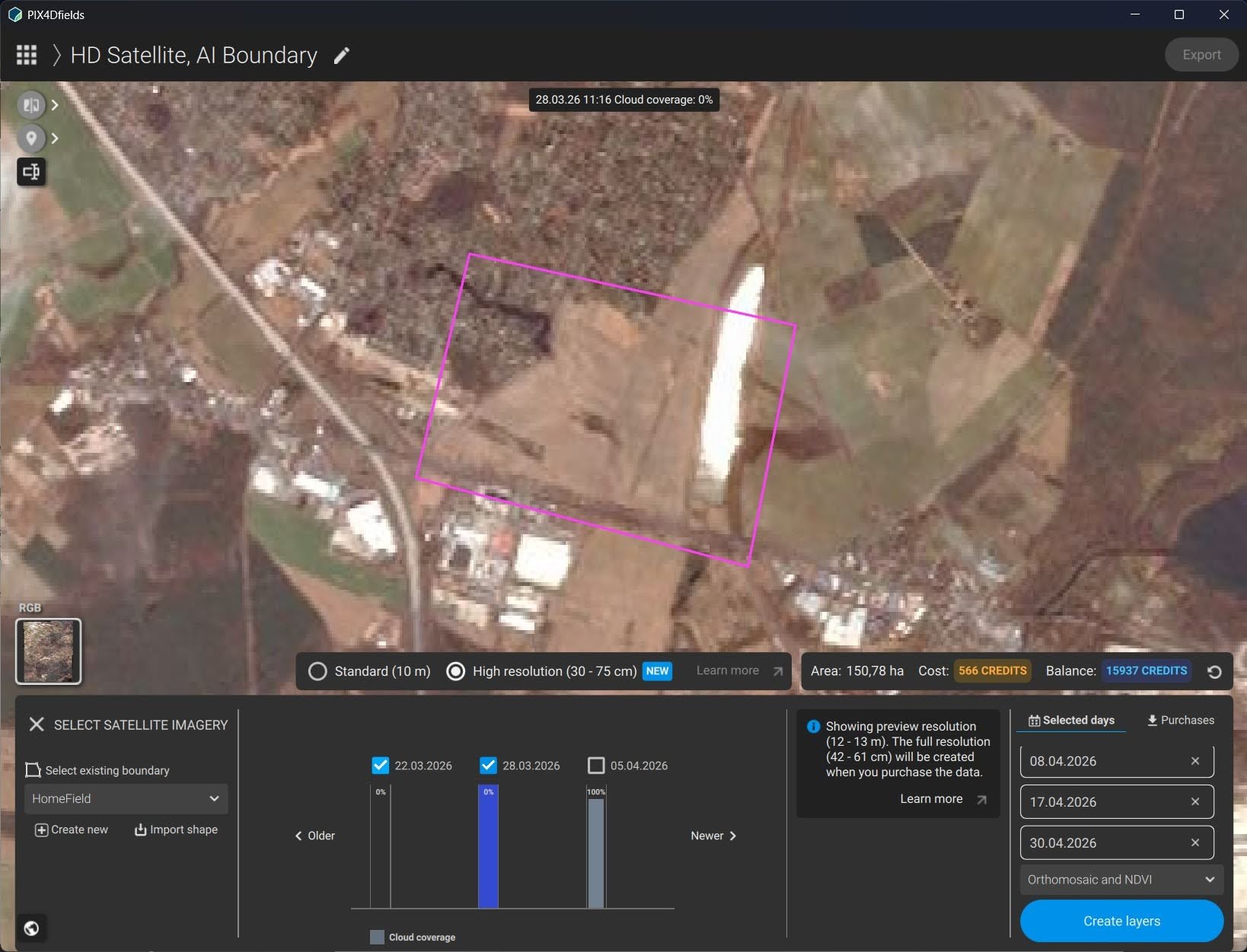Open the apps grid menu icon

pos(27,55)
